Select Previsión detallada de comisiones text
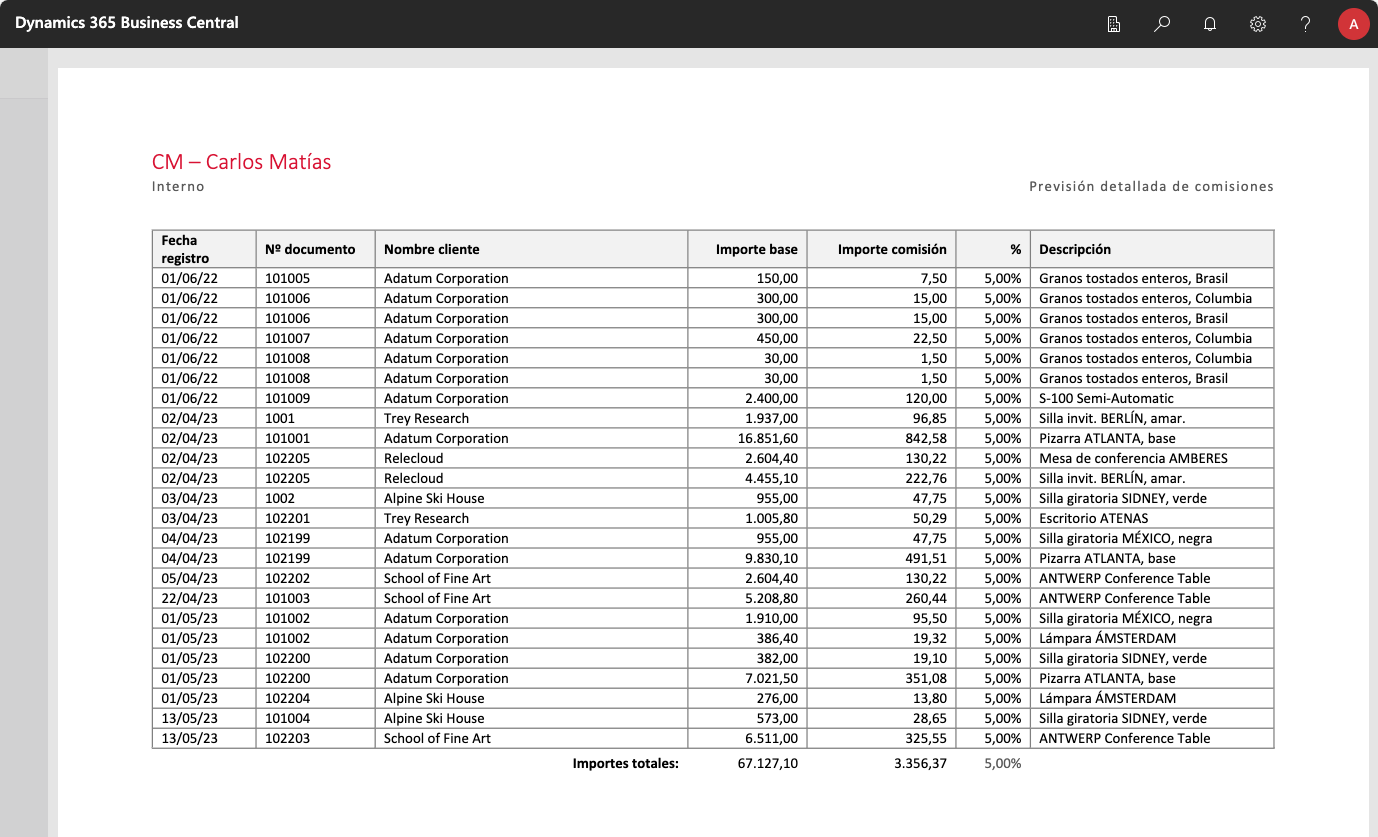 (1151, 186)
